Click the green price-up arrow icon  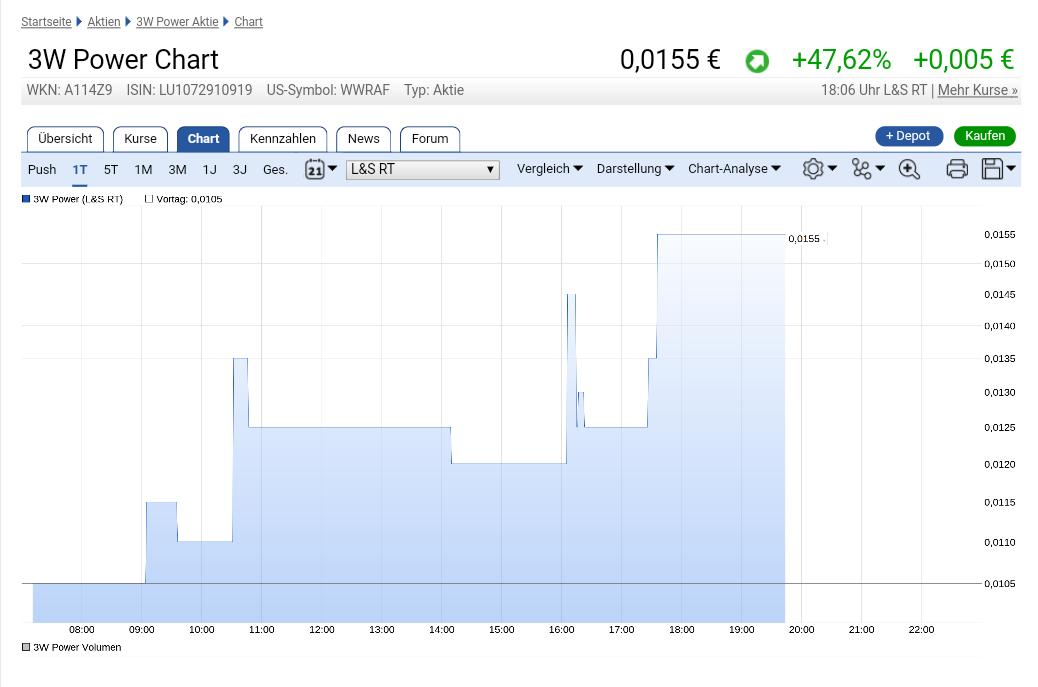pos(757,61)
